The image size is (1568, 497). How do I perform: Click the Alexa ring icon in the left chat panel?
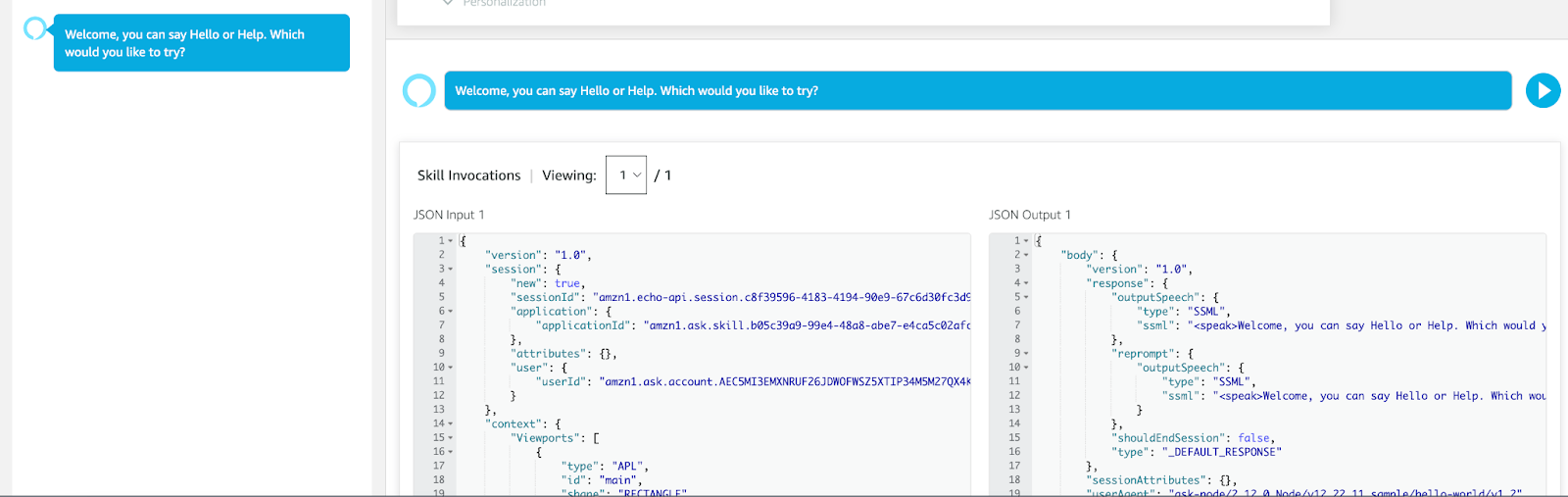(35, 28)
